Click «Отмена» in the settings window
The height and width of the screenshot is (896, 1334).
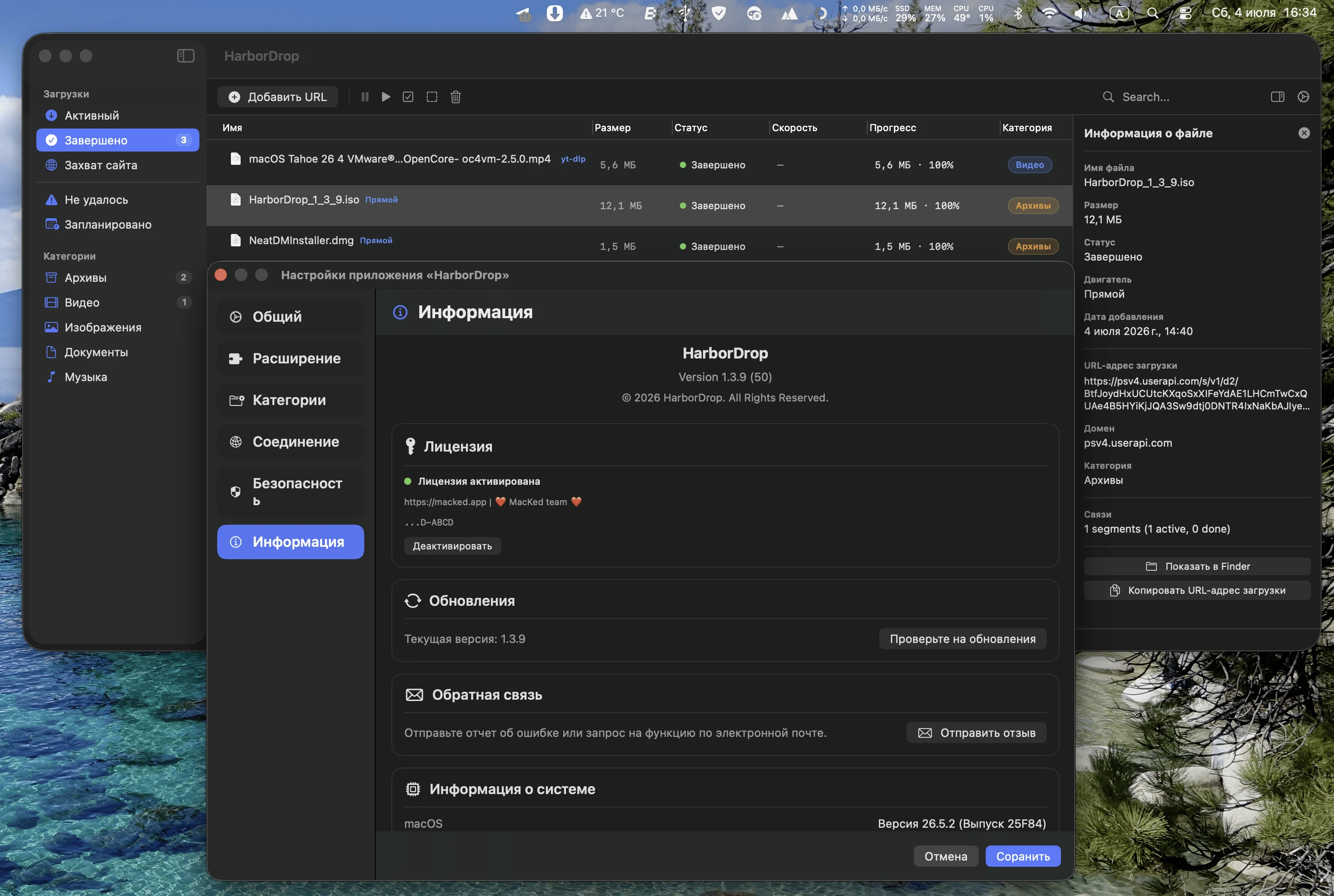click(x=946, y=856)
